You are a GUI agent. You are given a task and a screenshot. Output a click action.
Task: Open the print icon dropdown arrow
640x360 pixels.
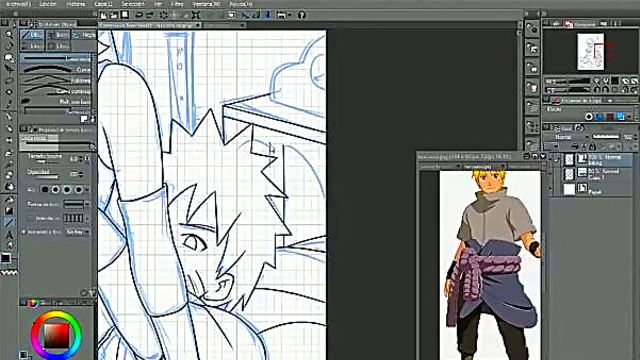click(x=289, y=16)
